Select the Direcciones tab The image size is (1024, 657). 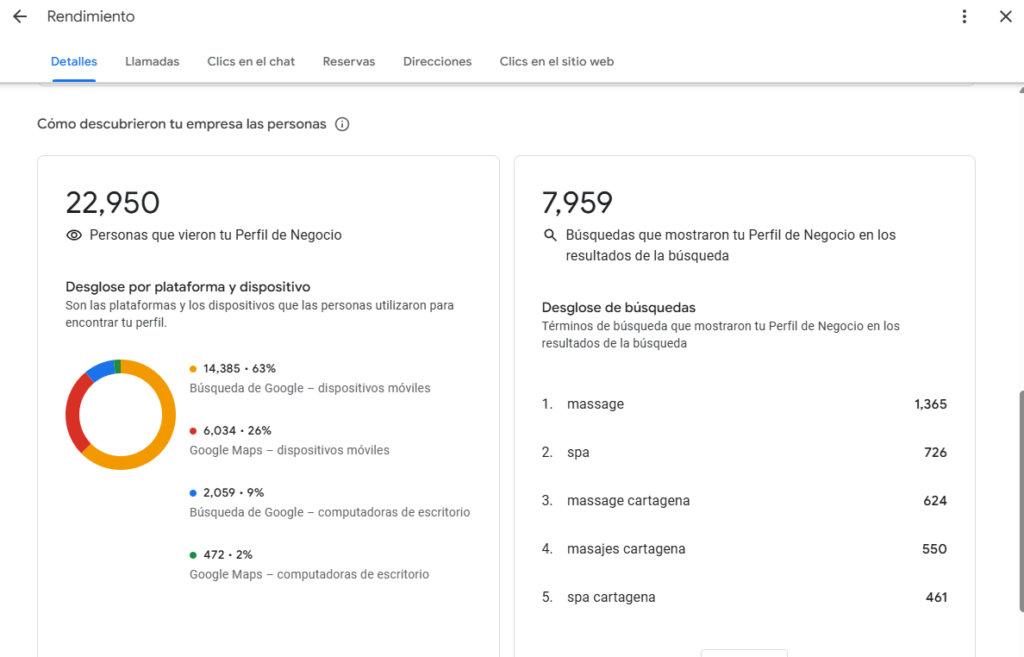point(437,61)
